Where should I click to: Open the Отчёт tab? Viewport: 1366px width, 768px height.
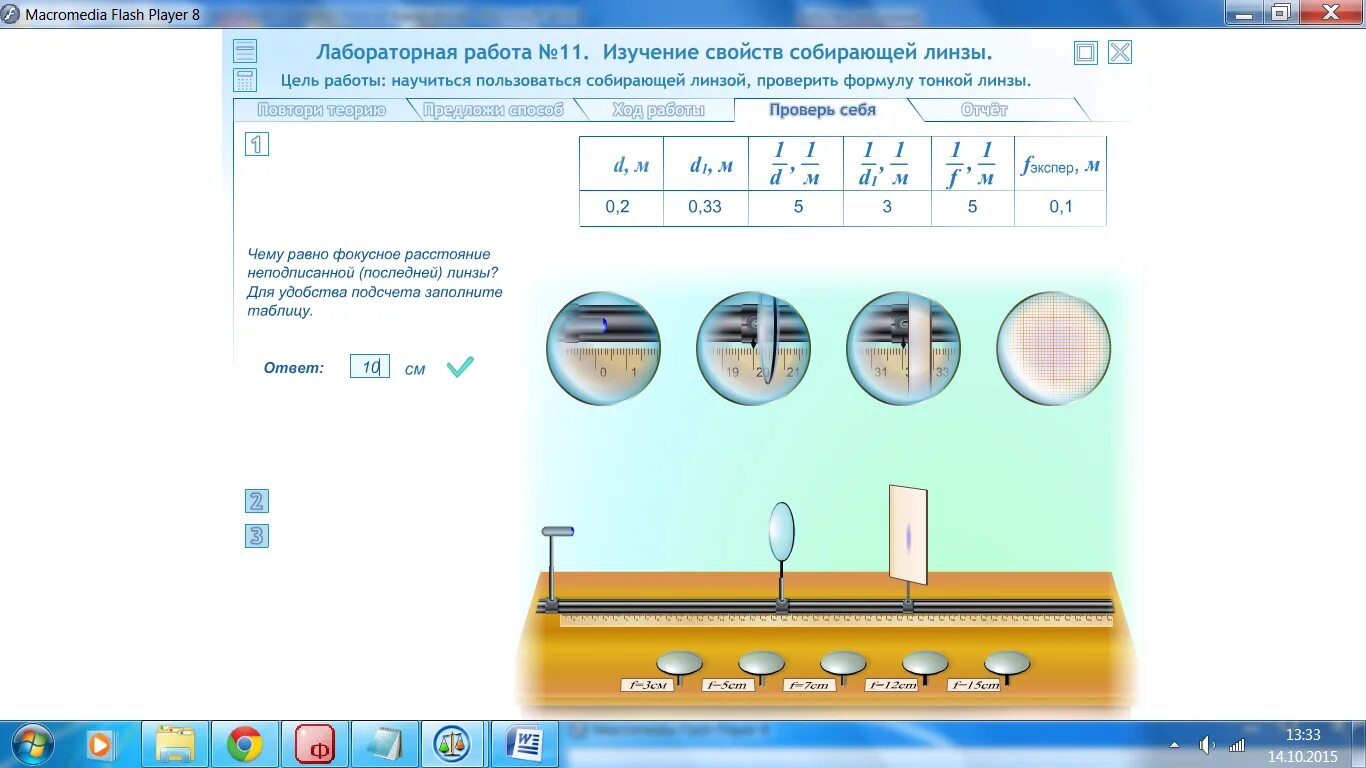(984, 110)
